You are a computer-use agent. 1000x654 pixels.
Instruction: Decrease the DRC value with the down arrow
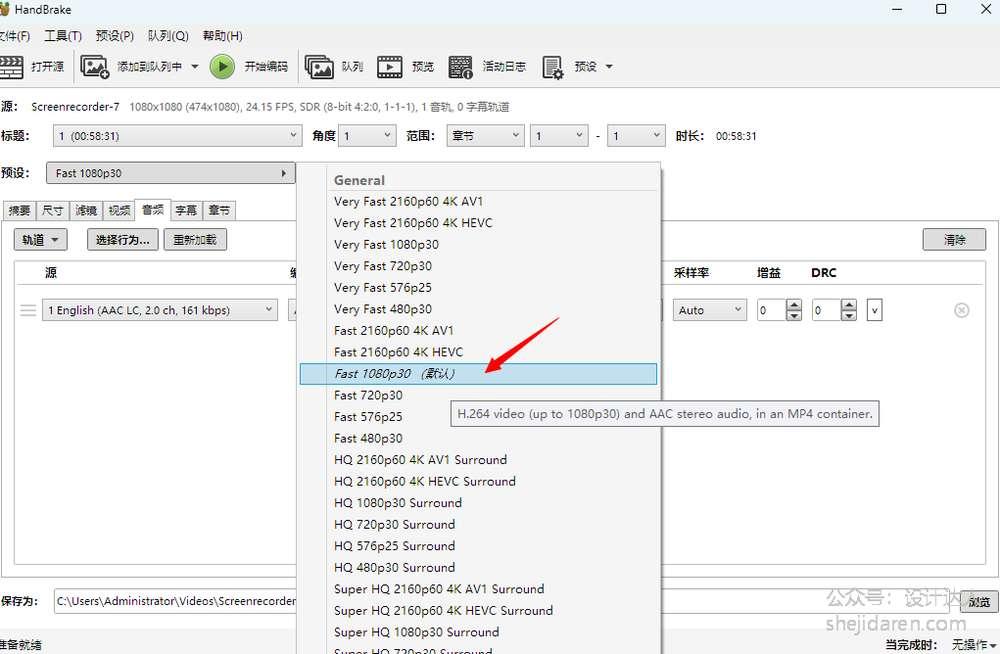pyautogui.click(x=848, y=315)
